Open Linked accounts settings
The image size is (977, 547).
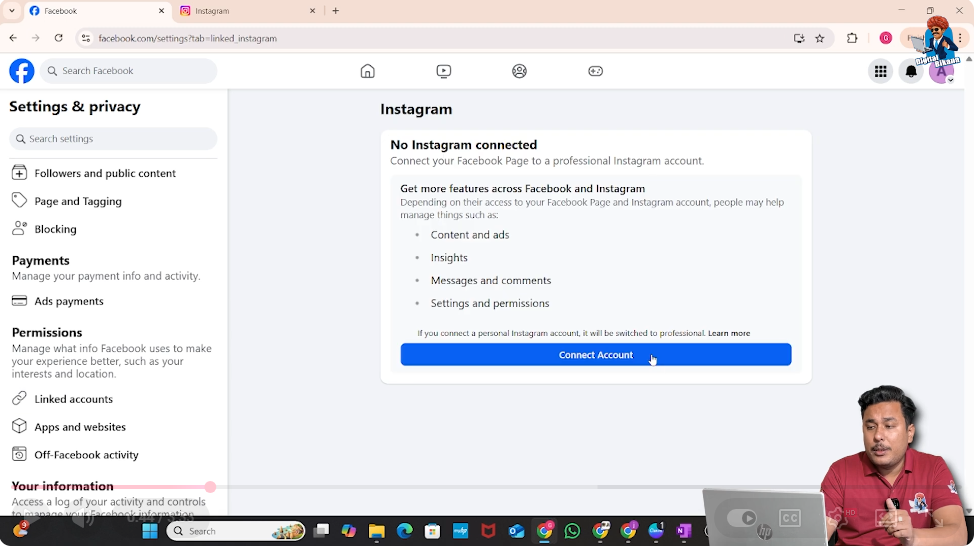(113, 399)
